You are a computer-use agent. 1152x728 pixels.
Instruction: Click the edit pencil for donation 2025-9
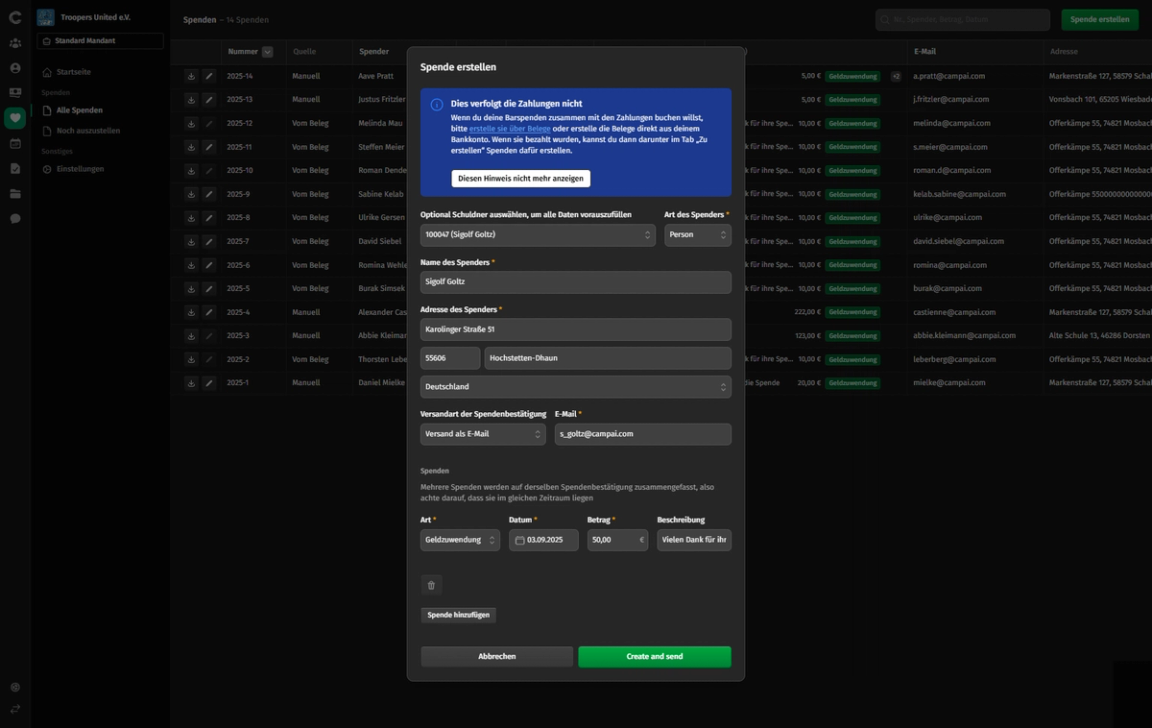coord(209,195)
